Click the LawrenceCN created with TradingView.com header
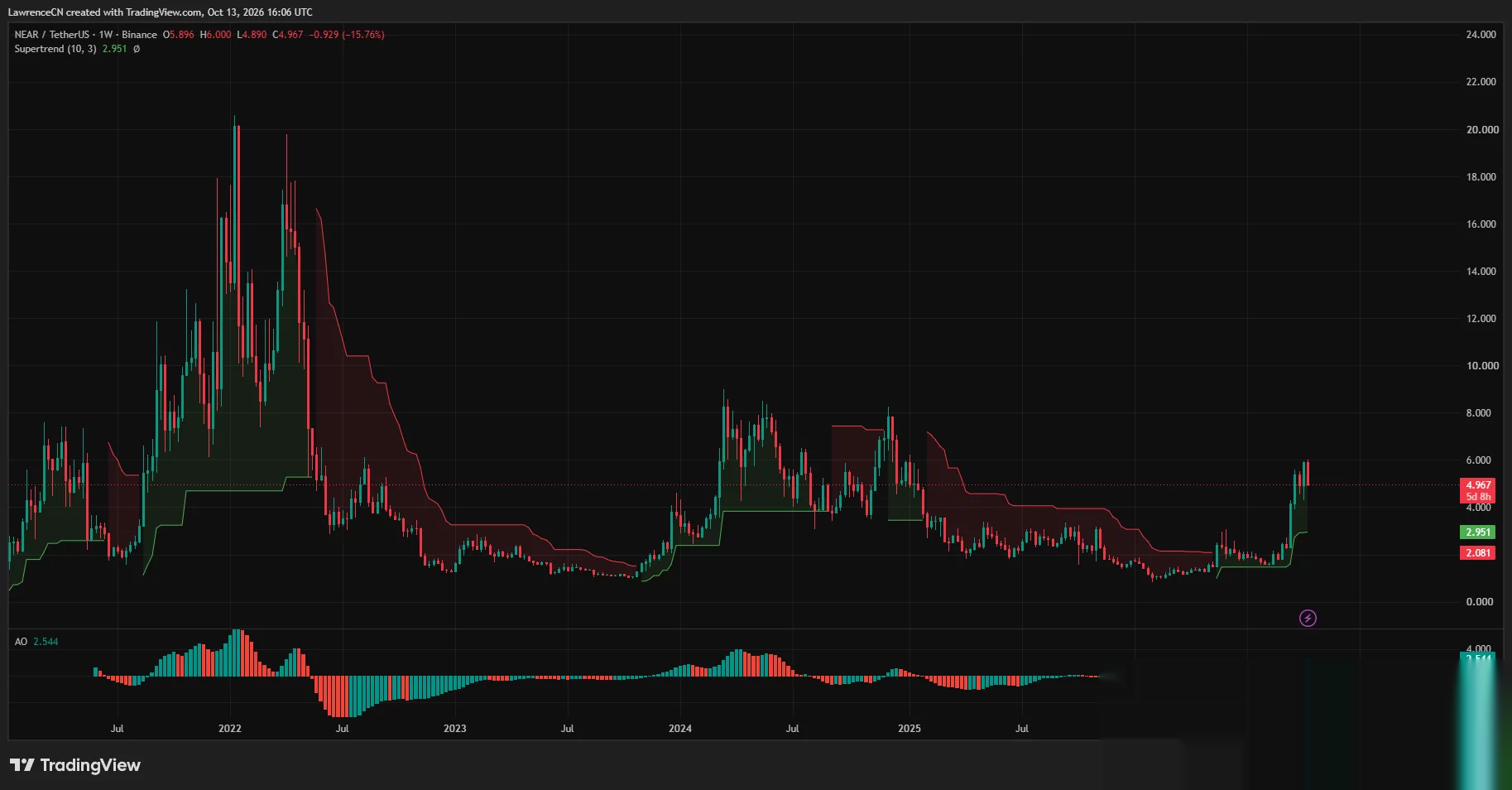Screen dimensions: 1512x790 coord(161,12)
